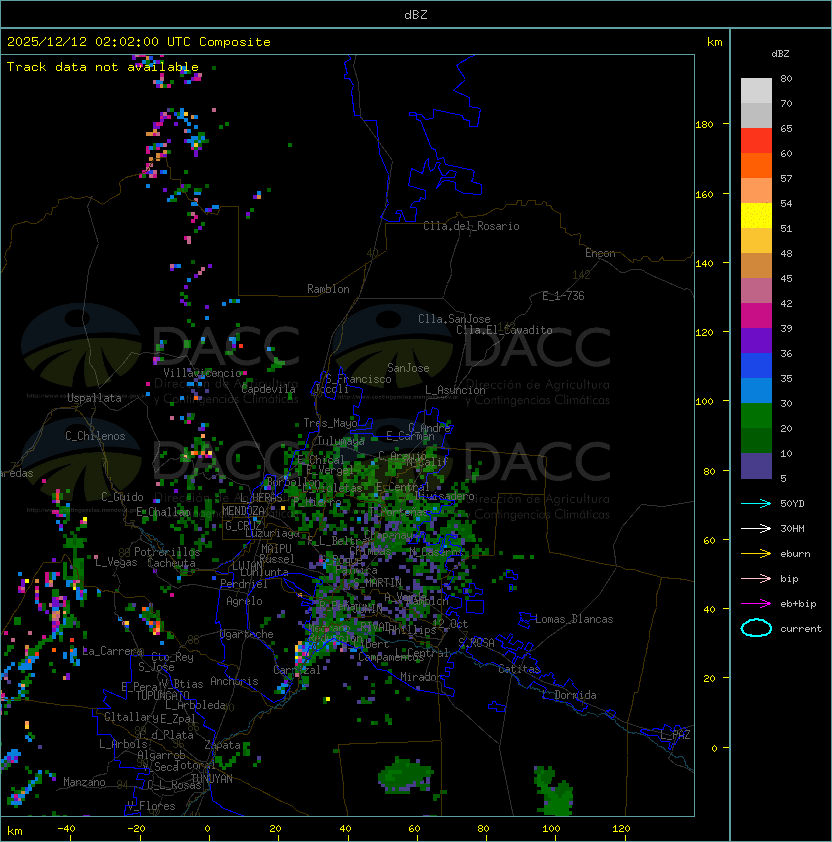Viewport: 832px width, 842px height.
Task: Click the 'Uspallata' place label
Action: click(x=94, y=398)
